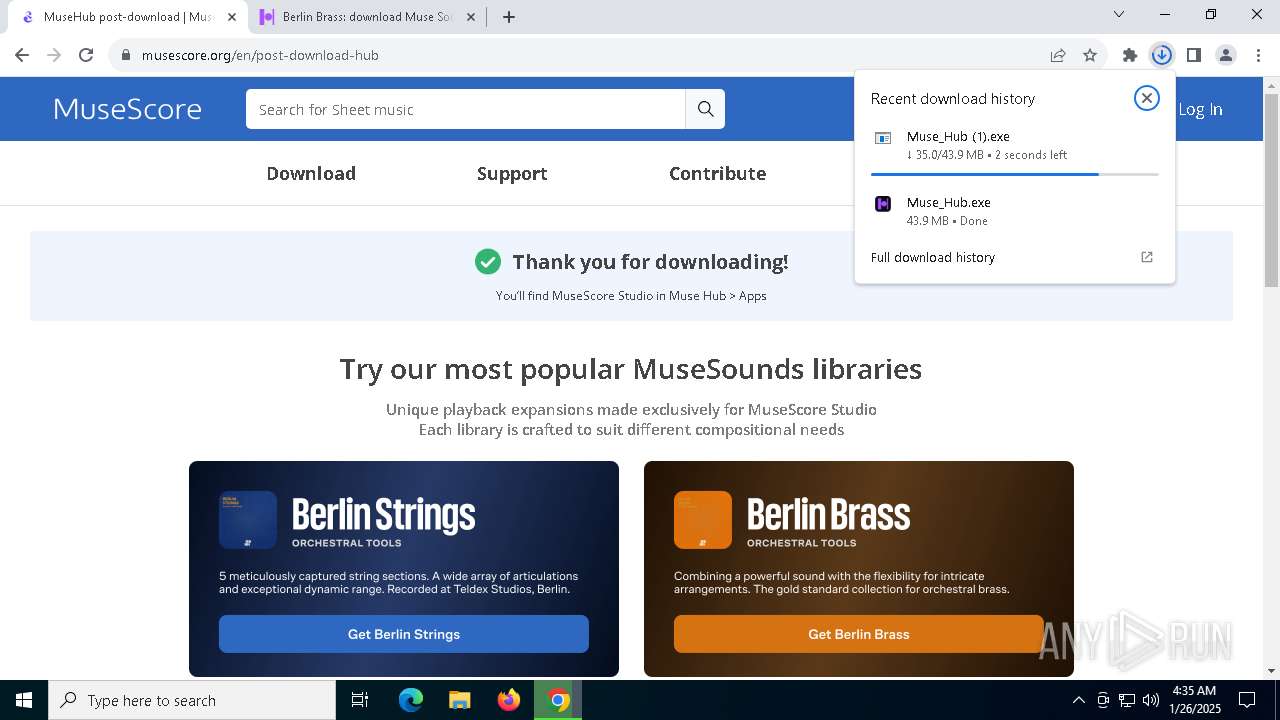Viewport: 1280px width, 720px height.
Task: Open full download history external icon
Action: pyautogui.click(x=1147, y=257)
